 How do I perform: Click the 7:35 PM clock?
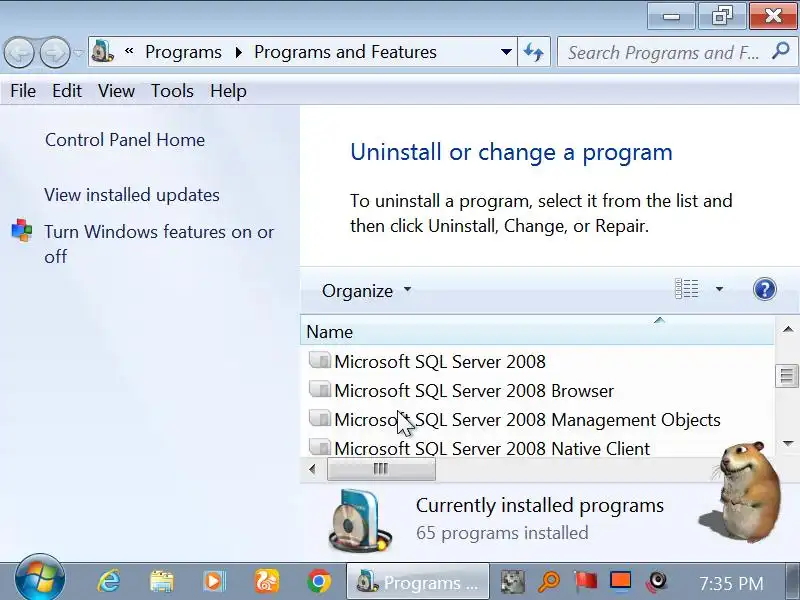point(731,583)
